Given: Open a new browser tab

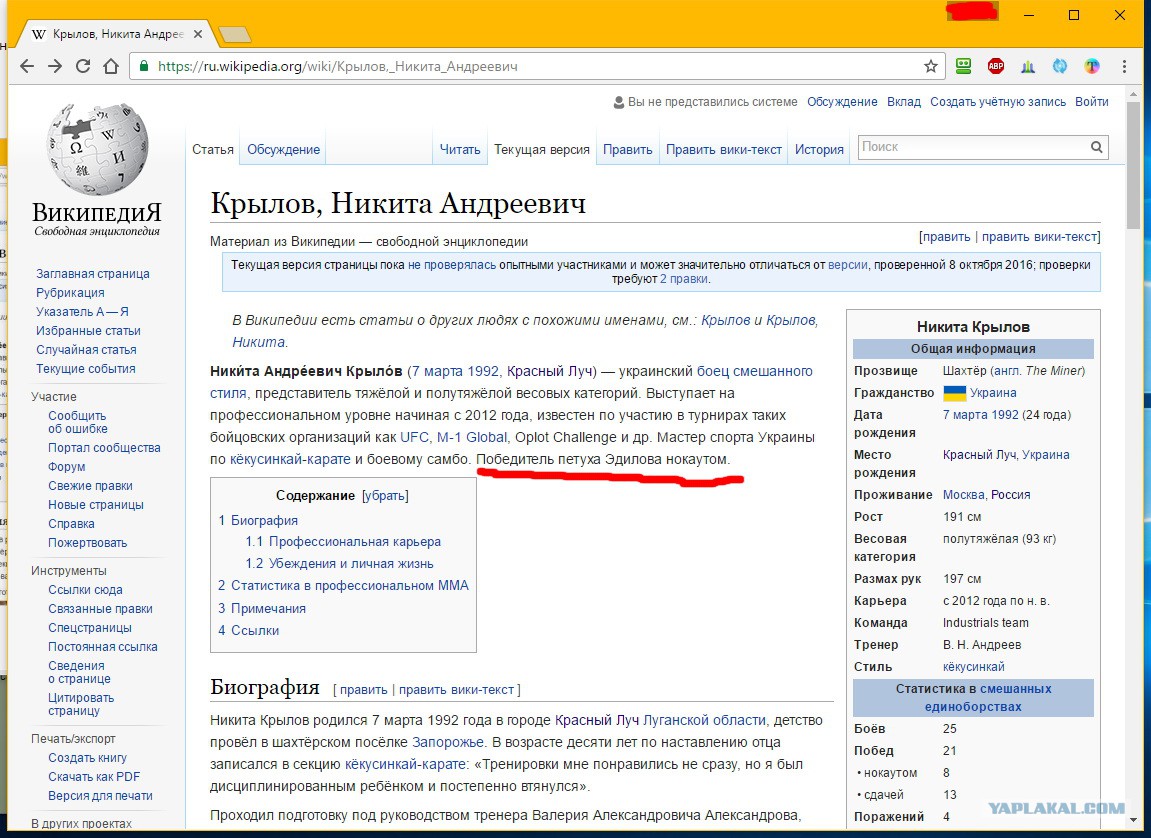Looking at the screenshot, I should (235, 34).
